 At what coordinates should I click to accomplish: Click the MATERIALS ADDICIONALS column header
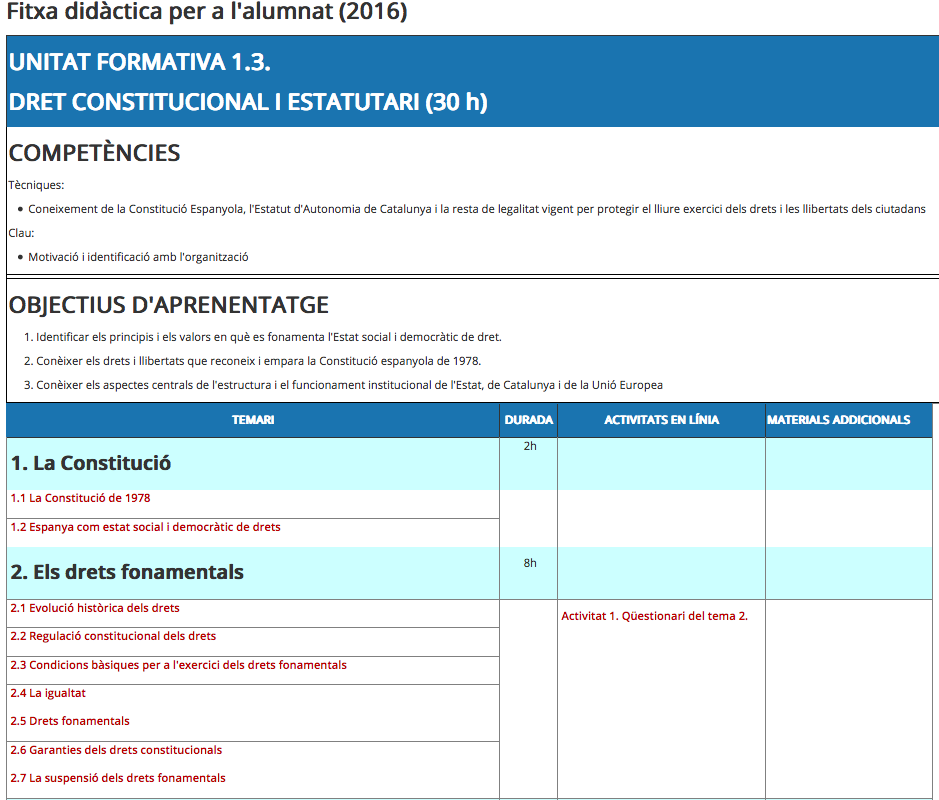coord(838,420)
